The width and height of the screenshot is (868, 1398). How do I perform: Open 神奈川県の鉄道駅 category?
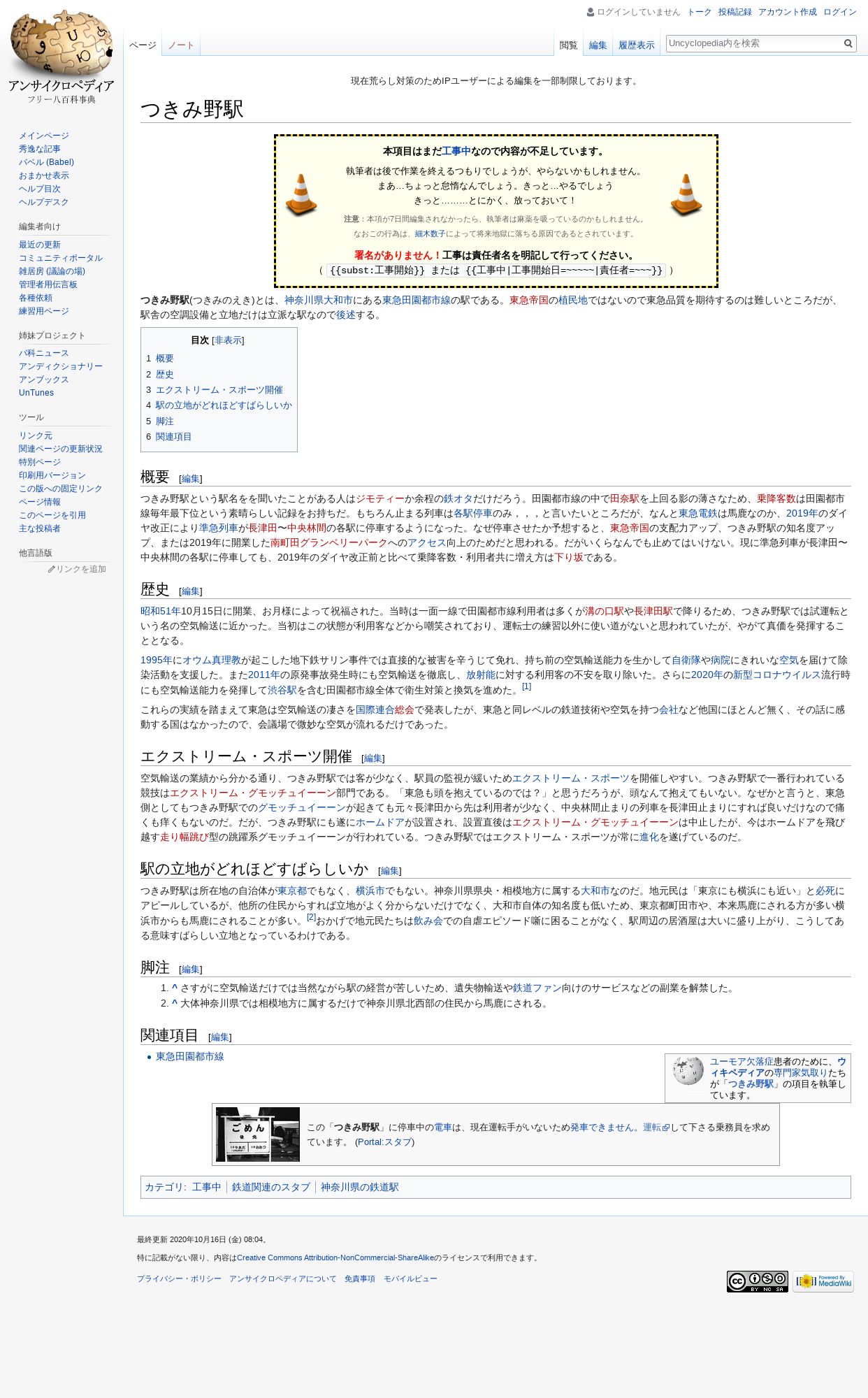[359, 1187]
